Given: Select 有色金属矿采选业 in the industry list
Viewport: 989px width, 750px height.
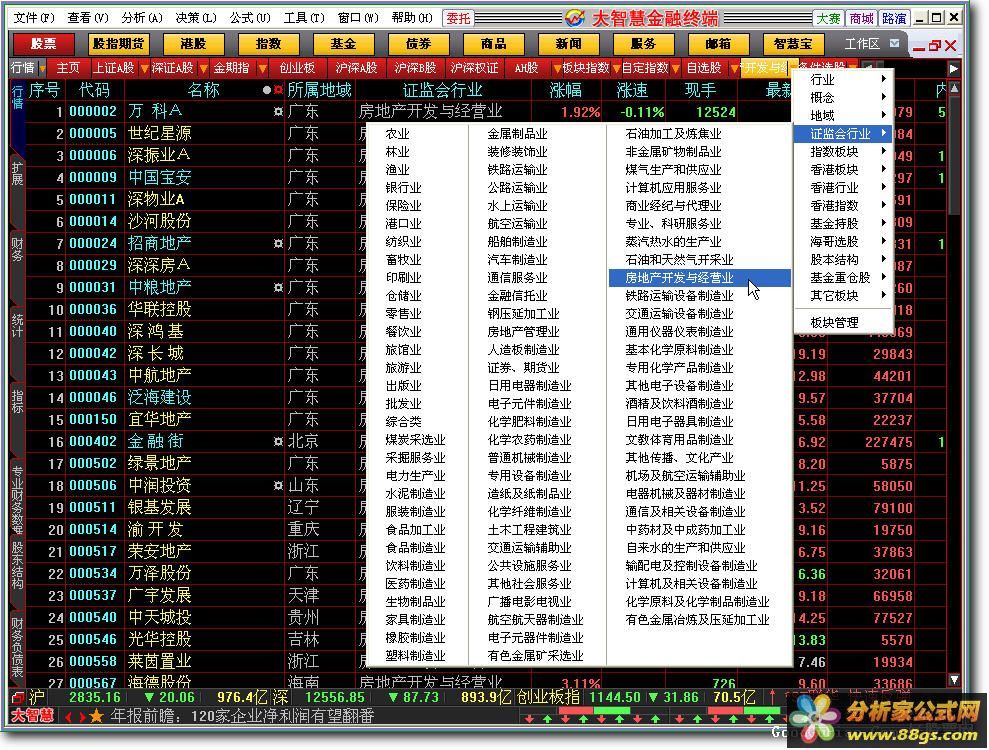Looking at the screenshot, I should (535, 655).
